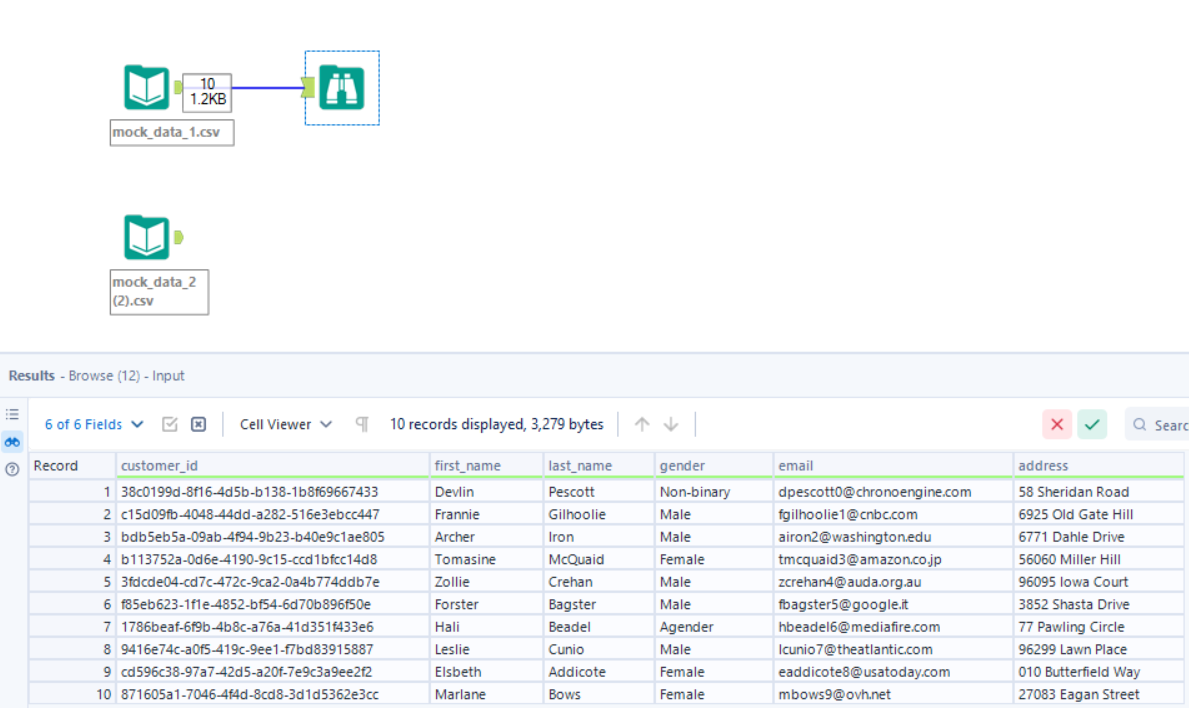The width and height of the screenshot is (1189, 708).
Task: Open the messages list view in the results sidebar
Action: pyautogui.click(x=13, y=414)
